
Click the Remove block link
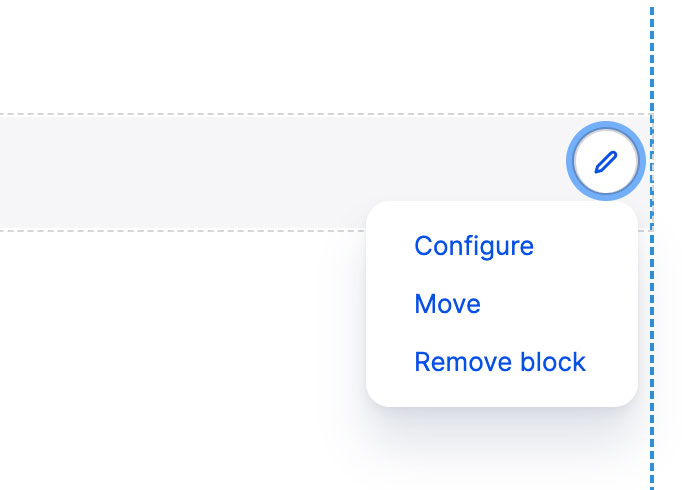coord(500,362)
